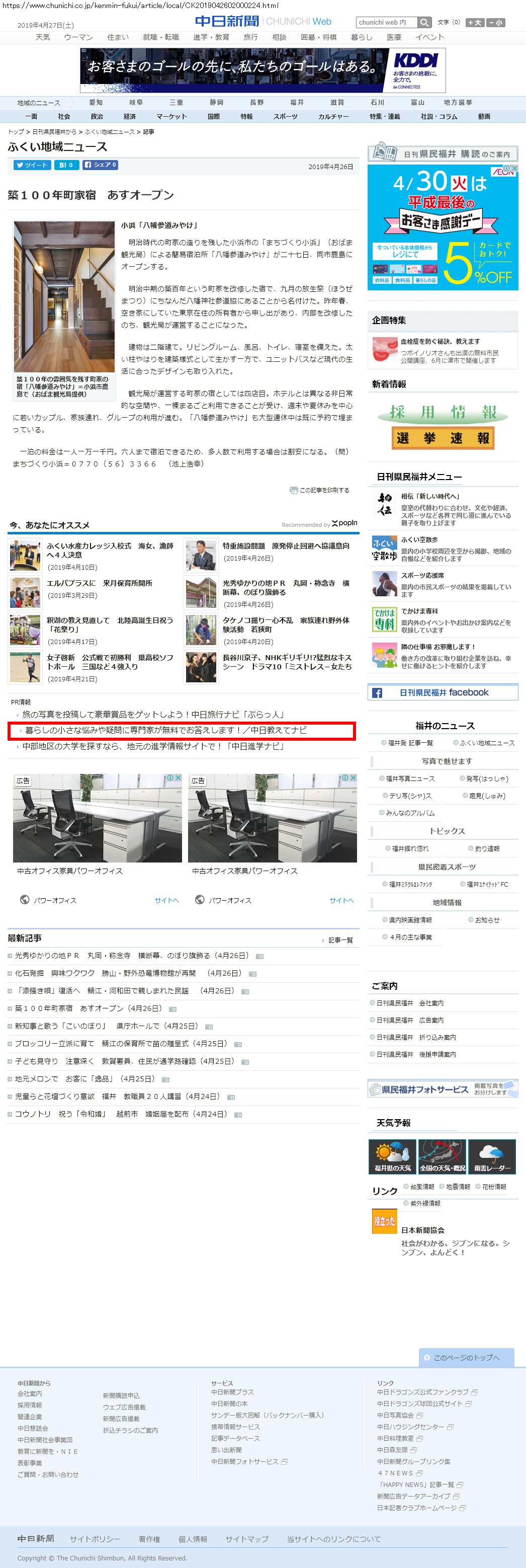Open the townhouse staircase article photo

coord(64,296)
